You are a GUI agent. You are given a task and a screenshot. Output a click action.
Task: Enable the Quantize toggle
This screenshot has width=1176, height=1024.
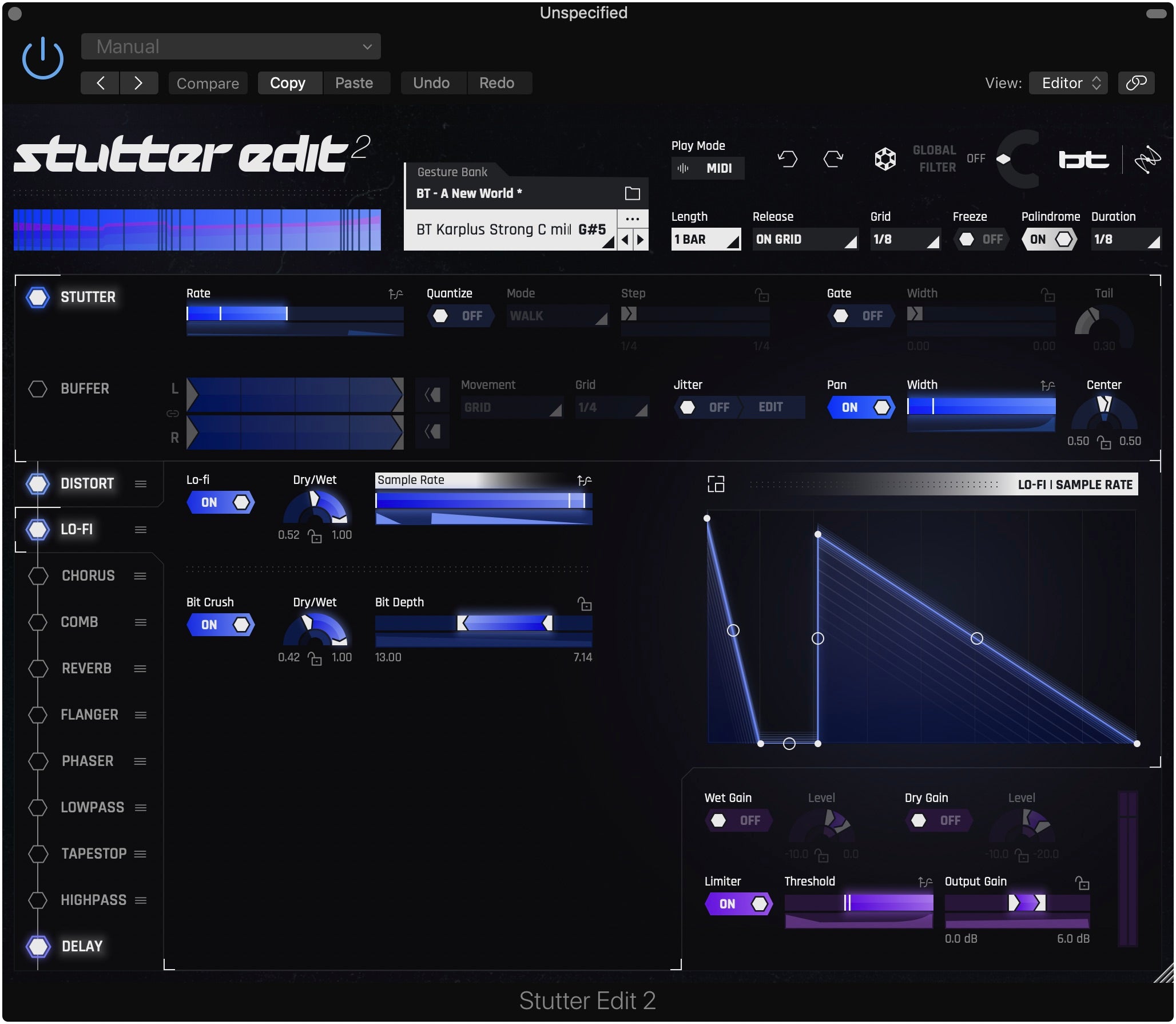(460, 315)
